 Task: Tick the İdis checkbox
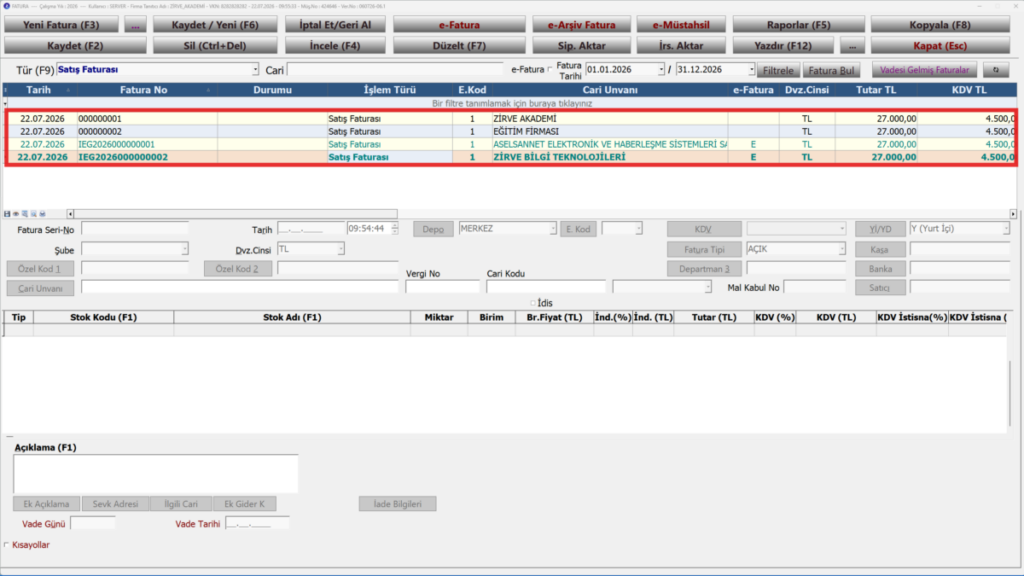[533, 303]
